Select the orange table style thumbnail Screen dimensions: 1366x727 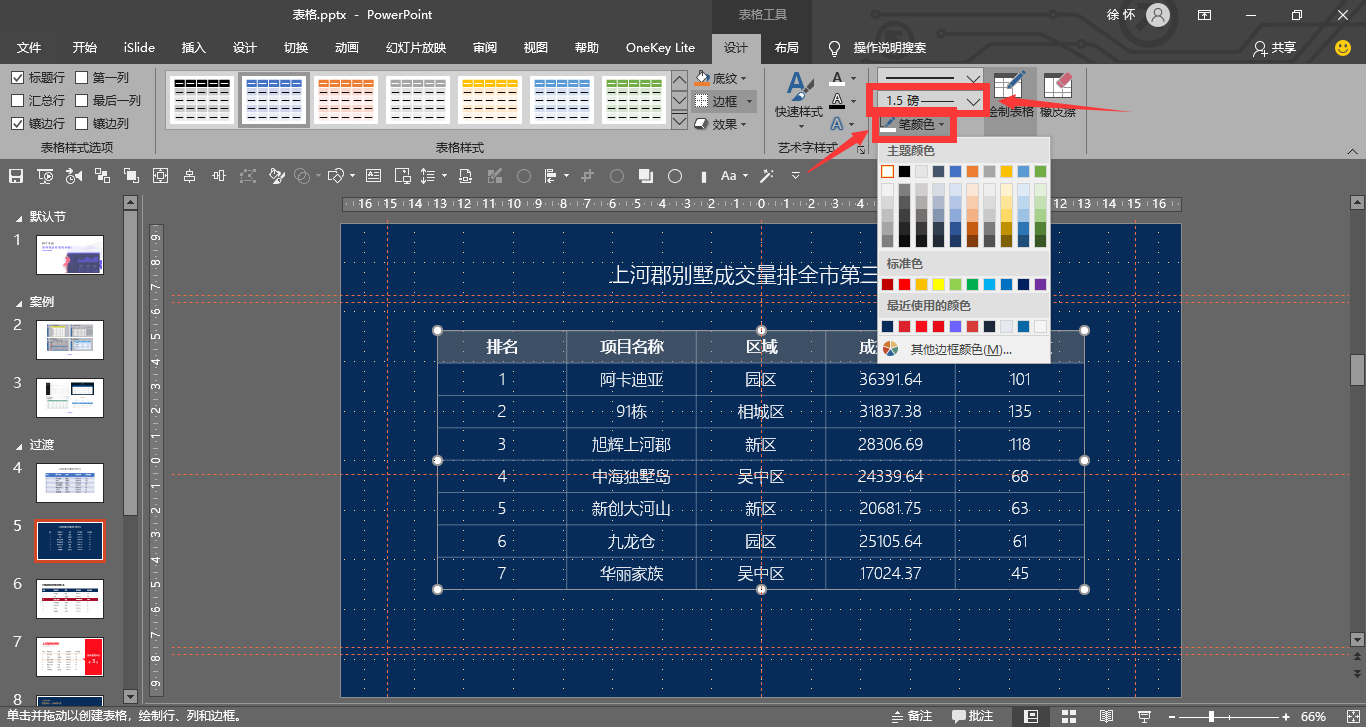click(346, 100)
